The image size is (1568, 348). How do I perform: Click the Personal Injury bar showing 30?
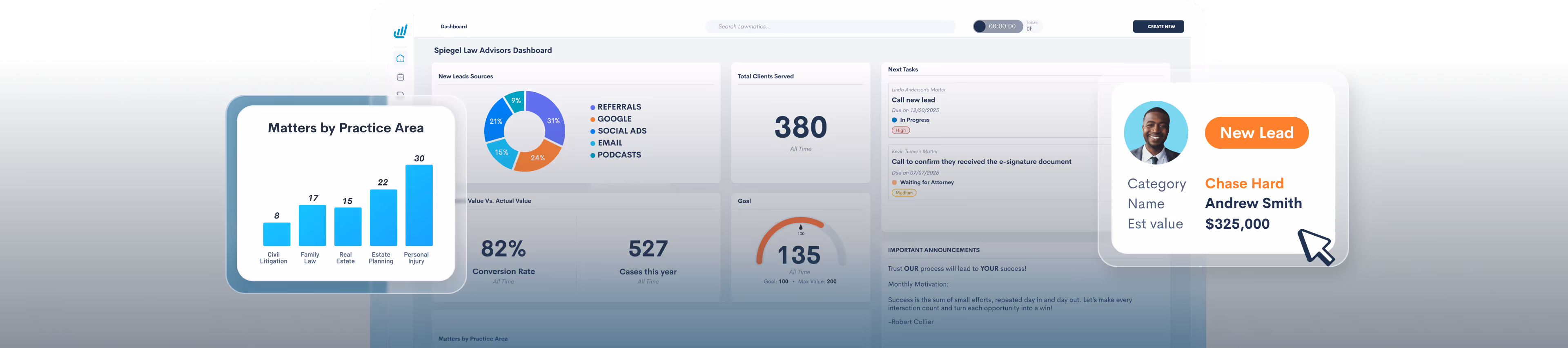pyautogui.click(x=419, y=205)
